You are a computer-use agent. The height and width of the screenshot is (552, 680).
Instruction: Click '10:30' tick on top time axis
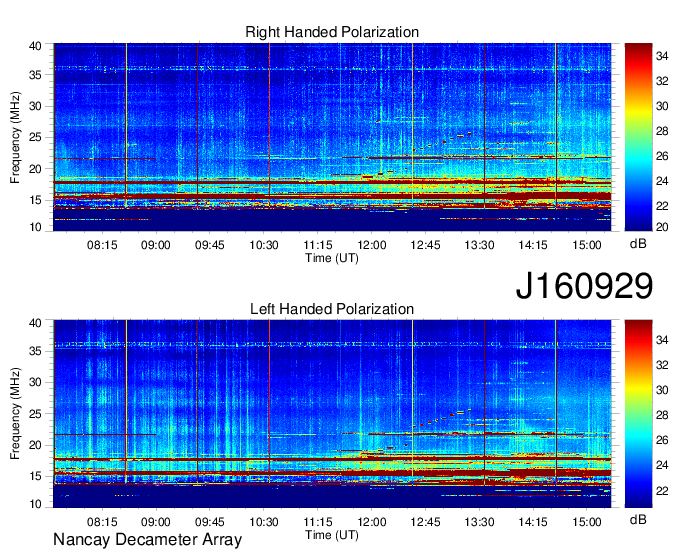264,245
